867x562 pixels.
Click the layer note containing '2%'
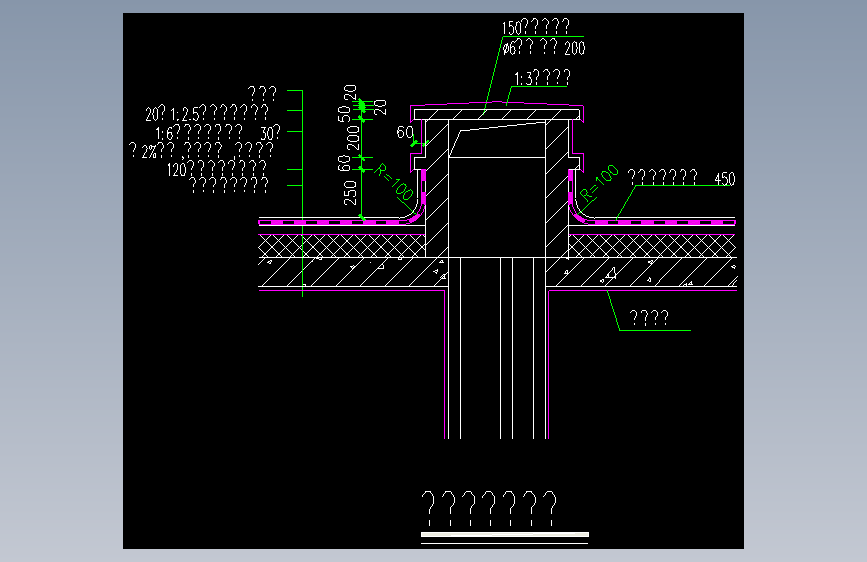pyautogui.click(x=201, y=150)
